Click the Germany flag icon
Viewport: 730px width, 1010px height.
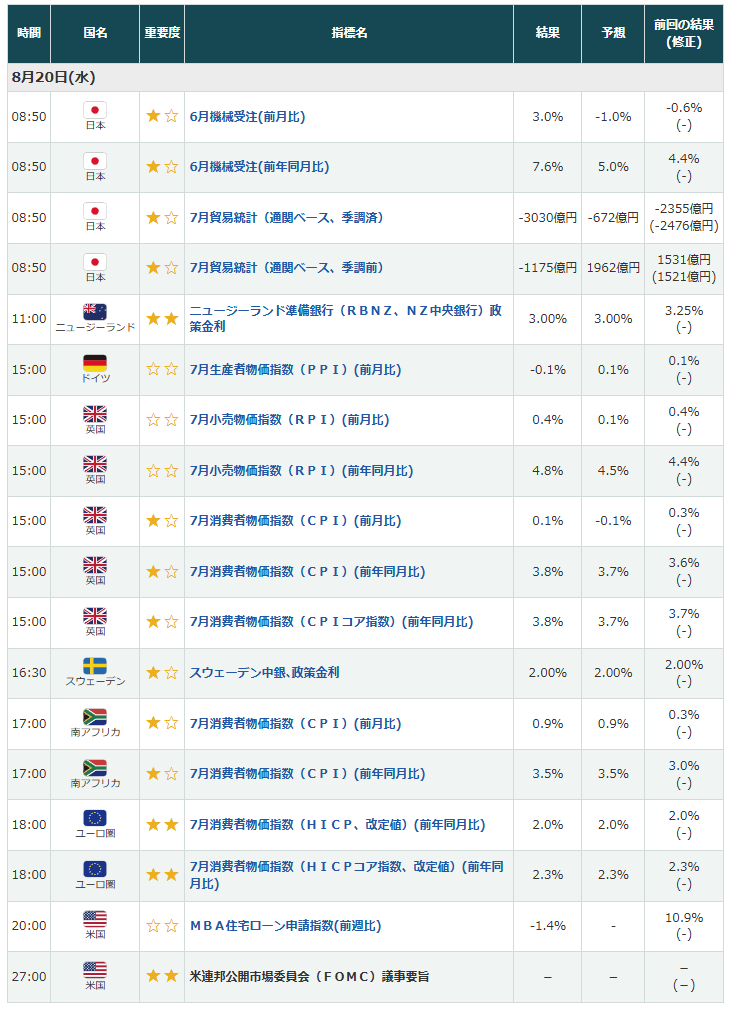[95, 363]
